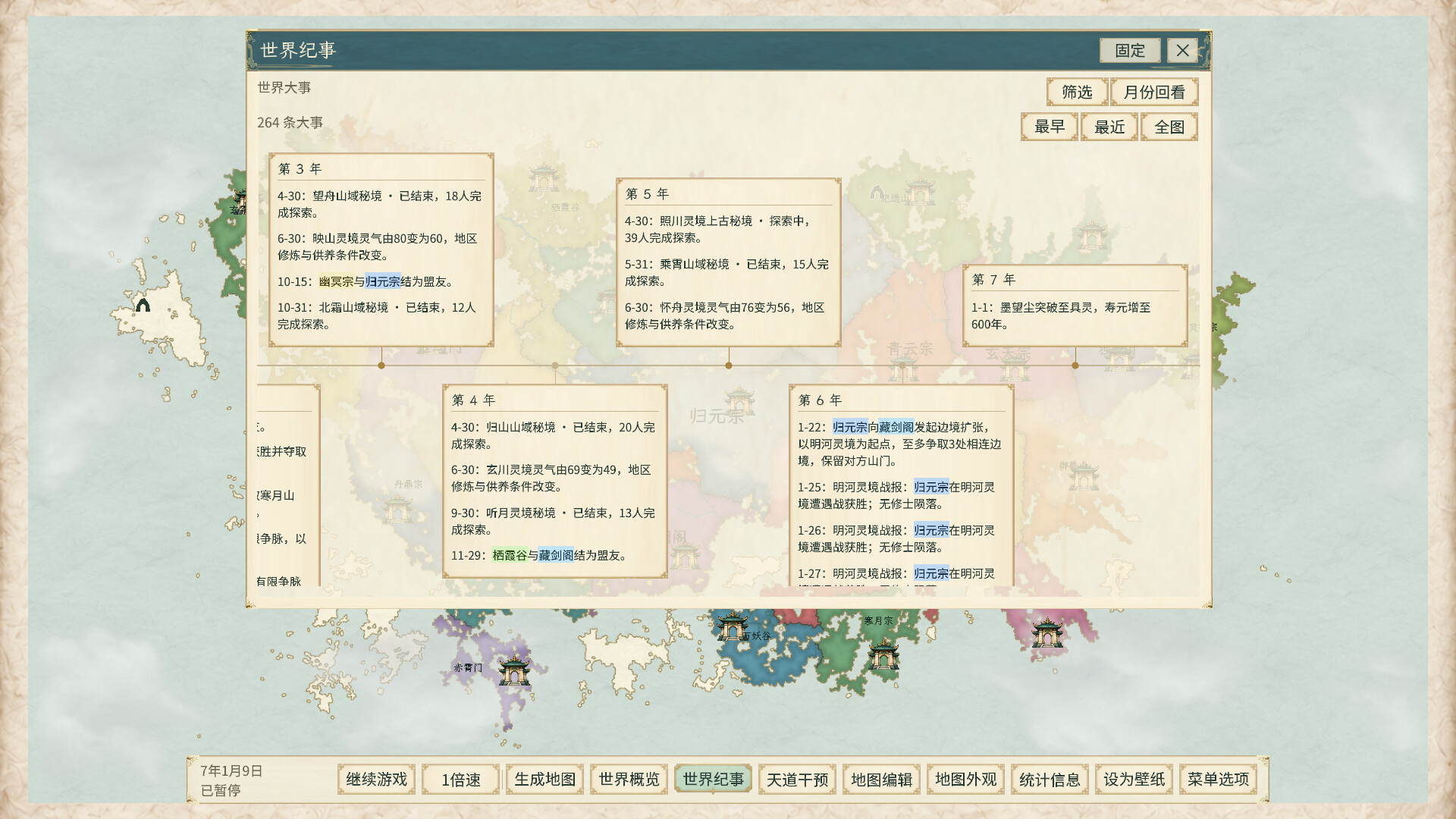The image size is (1456, 819).
Task: Open 菜单选项 menu options
Action: pyautogui.click(x=1218, y=779)
